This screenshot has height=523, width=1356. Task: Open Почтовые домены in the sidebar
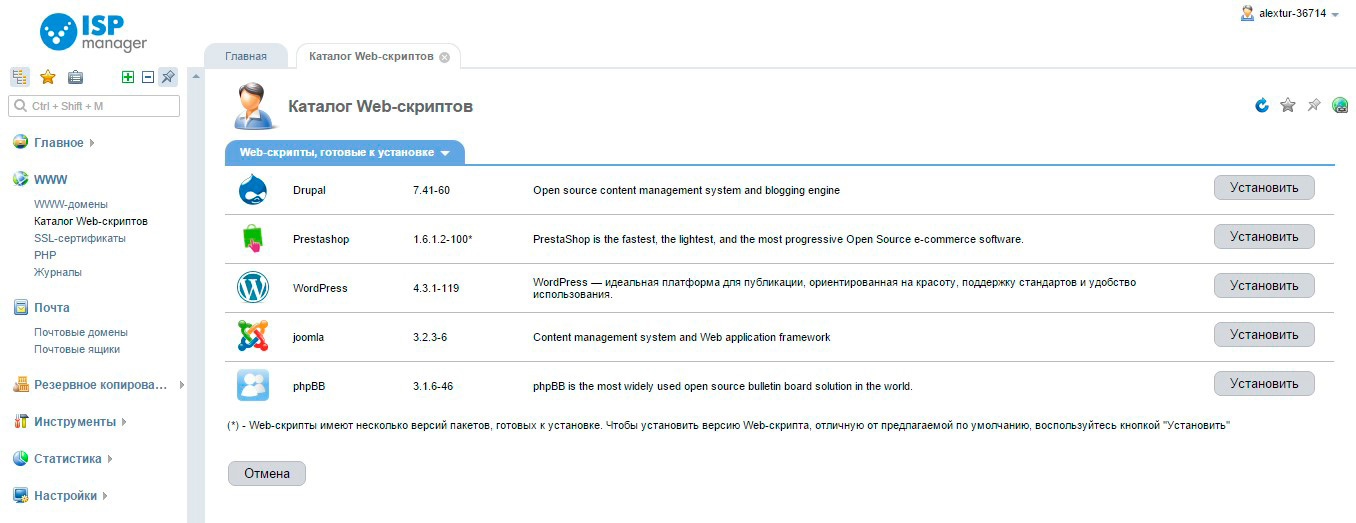click(x=81, y=332)
